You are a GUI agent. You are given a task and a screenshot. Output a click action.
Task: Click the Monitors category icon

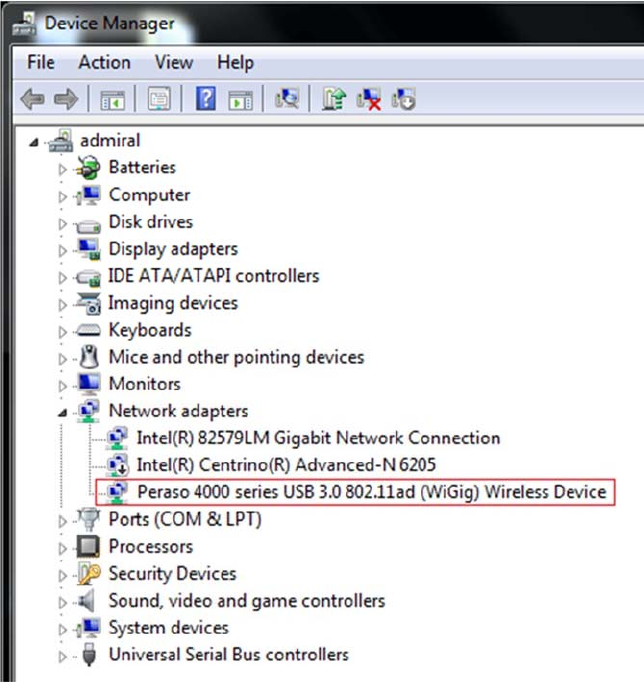89,384
